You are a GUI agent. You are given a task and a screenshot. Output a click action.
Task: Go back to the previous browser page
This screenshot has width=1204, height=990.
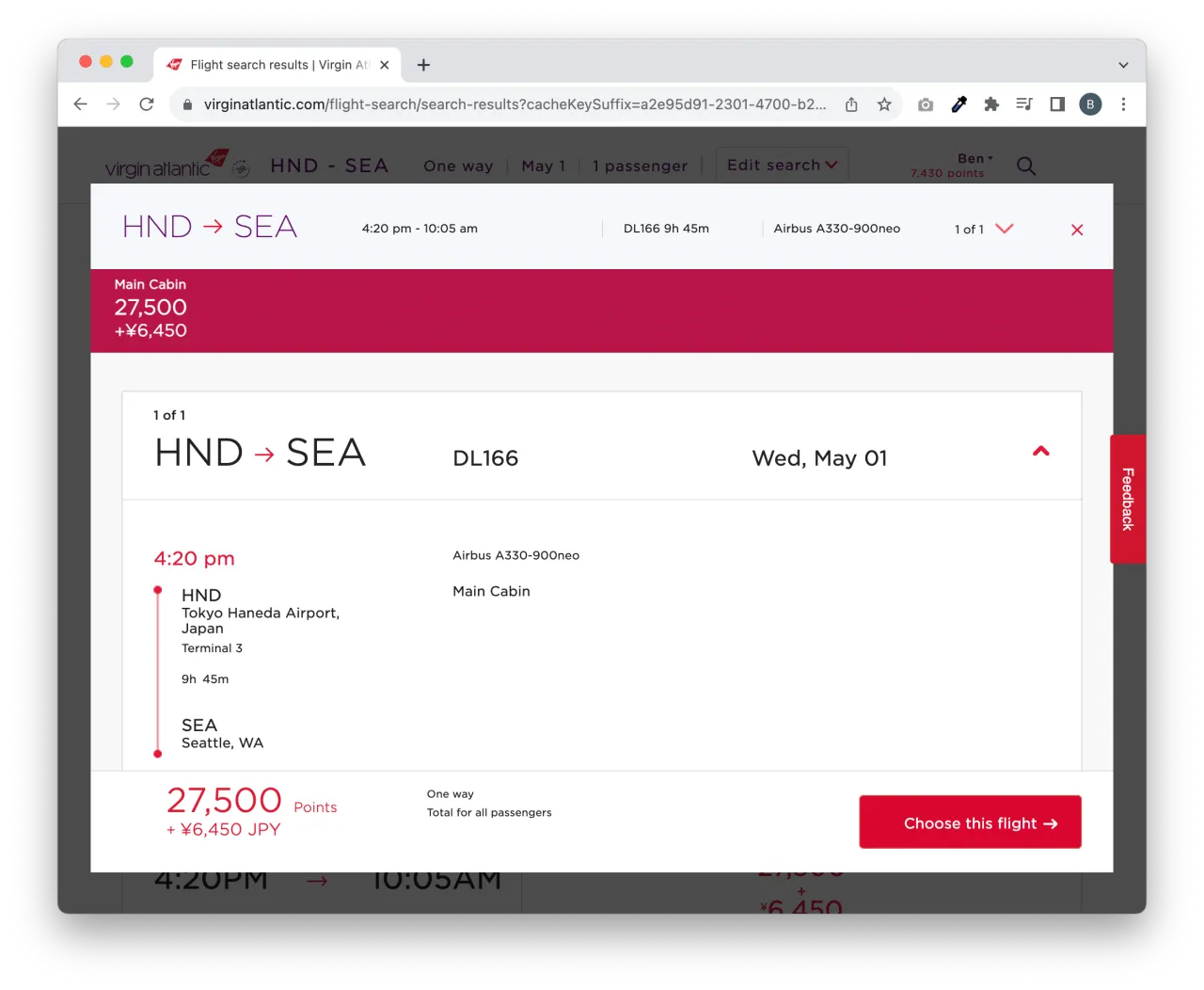pos(81,104)
